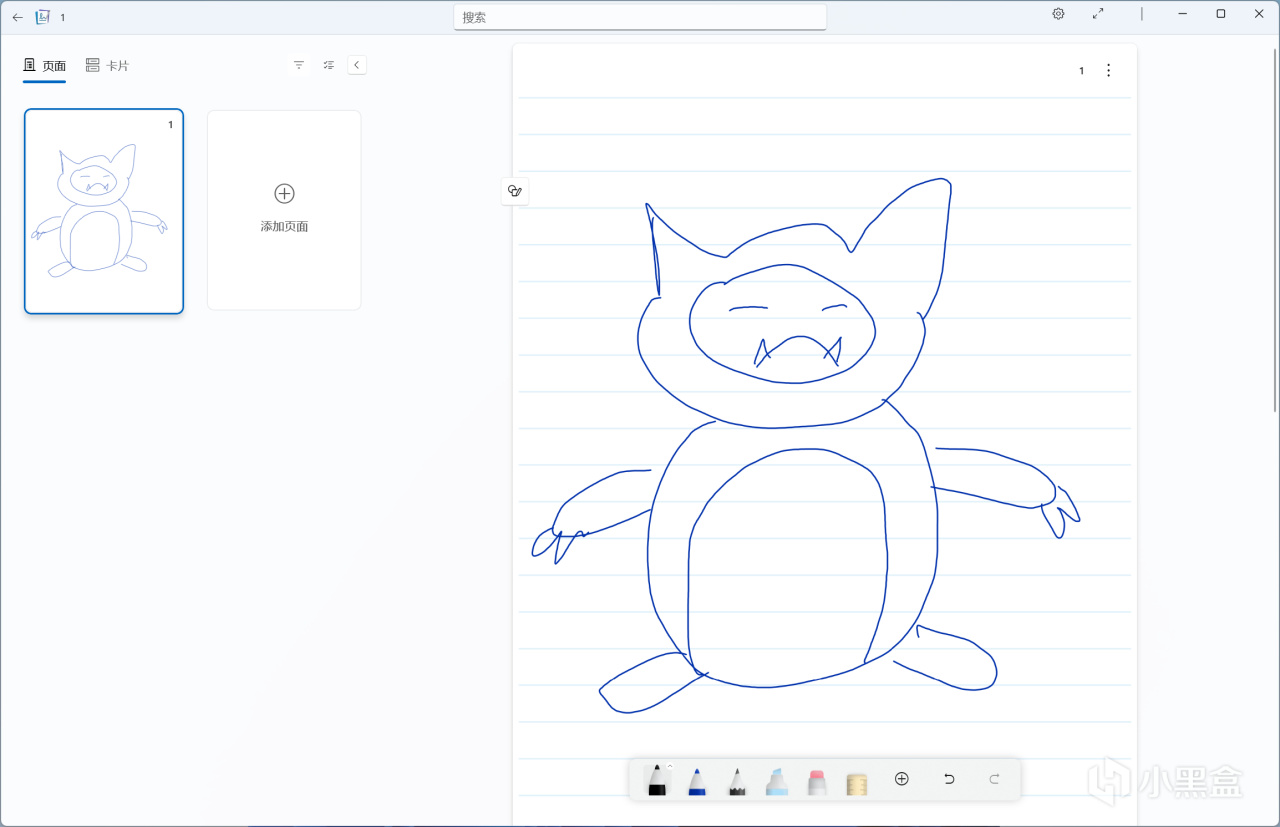Select the black pen tool
The image size is (1280, 827).
pos(657,780)
